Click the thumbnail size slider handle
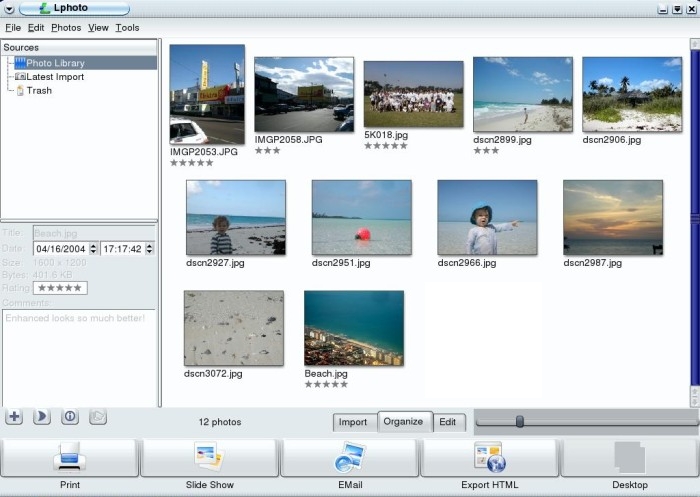Image resolution: width=700 pixels, height=497 pixels. 520,422
